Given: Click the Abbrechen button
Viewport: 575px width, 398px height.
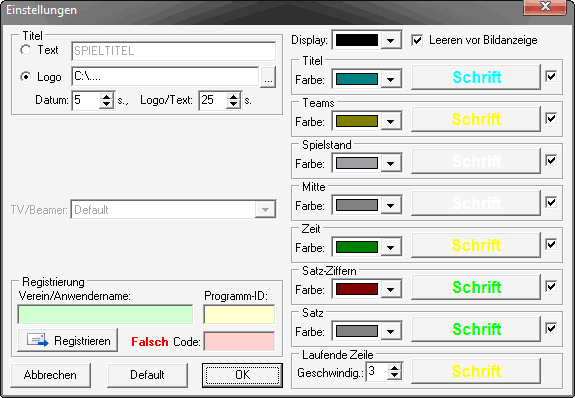Looking at the screenshot, I should (x=51, y=375).
